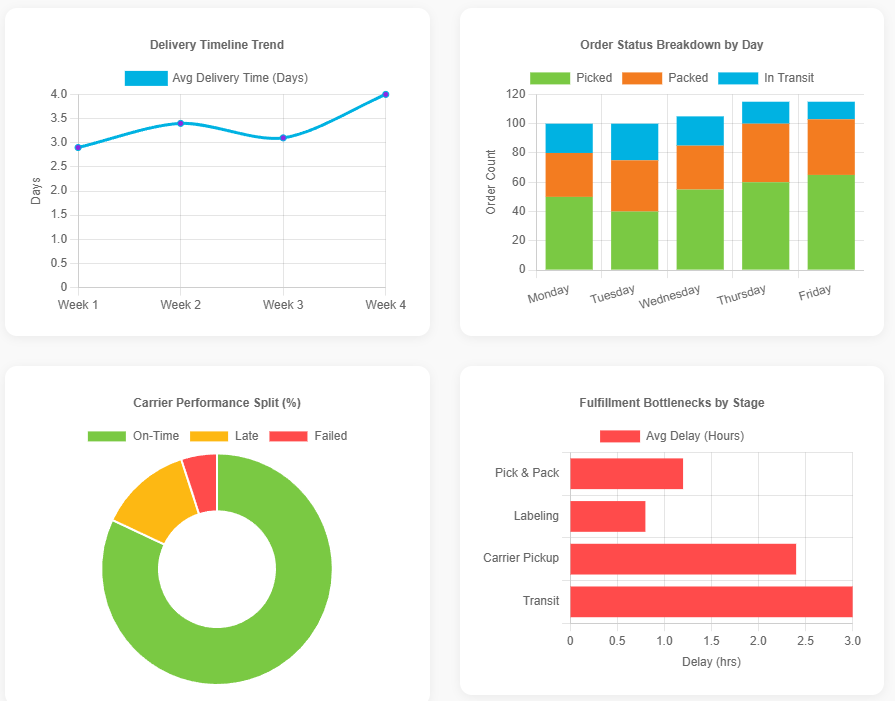The height and width of the screenshot is (701, 895).
Task: Select Tuesday's orange Packed bar segment
Action: (635, 185)
